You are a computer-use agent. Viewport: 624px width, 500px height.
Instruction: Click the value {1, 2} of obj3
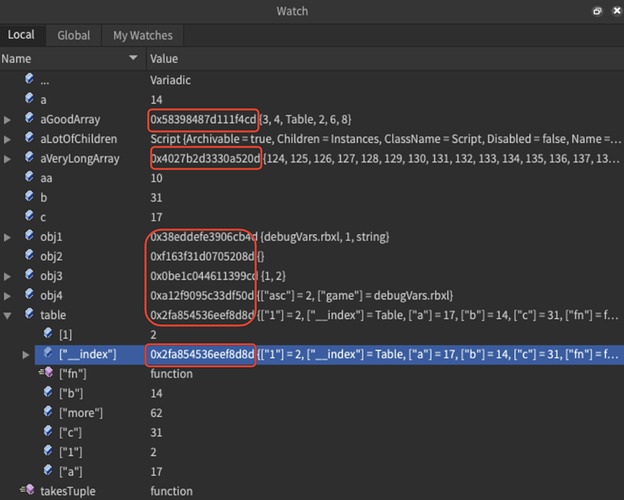(273, 276)
